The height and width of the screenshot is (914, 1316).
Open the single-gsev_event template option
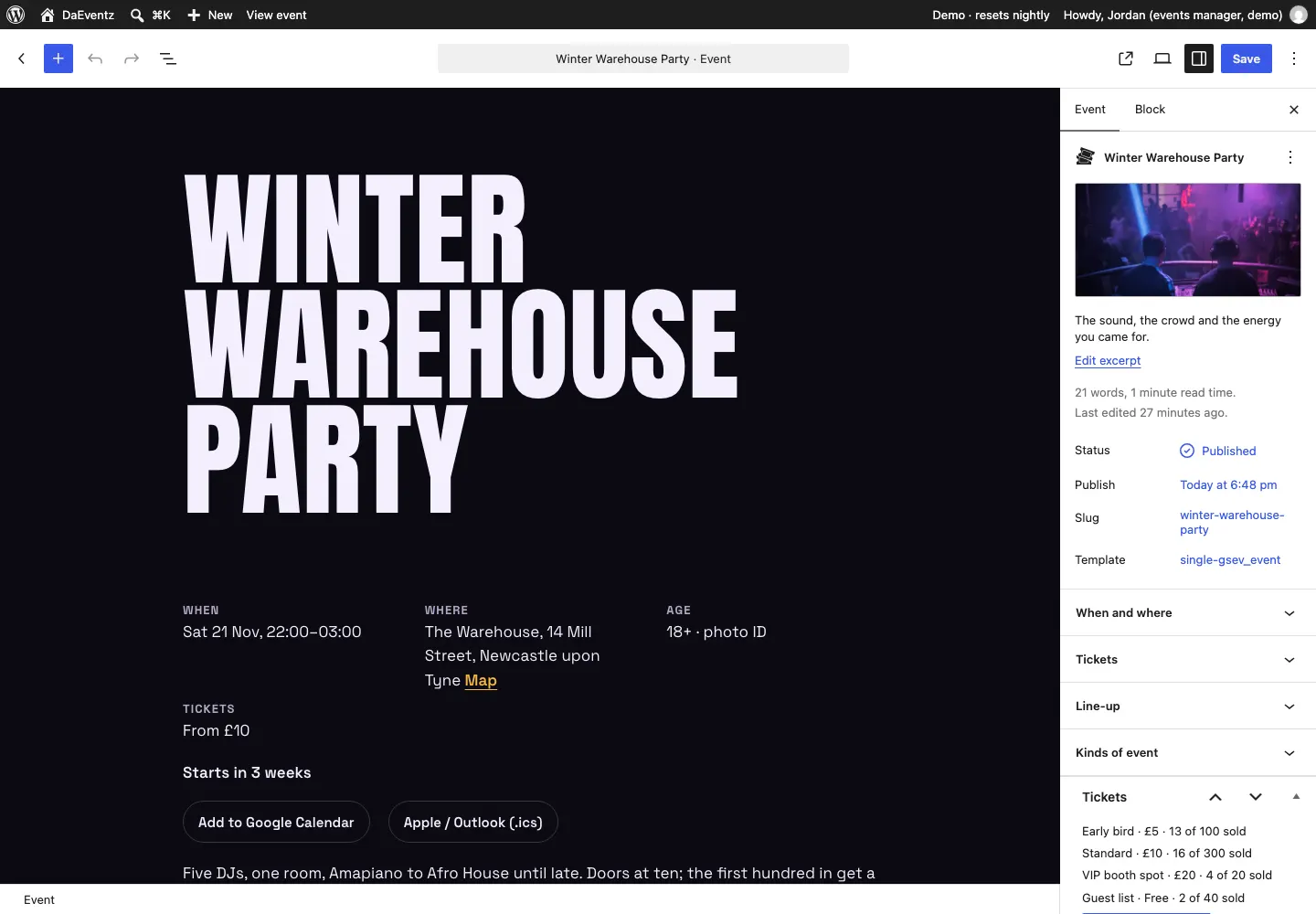(1230, 560)
